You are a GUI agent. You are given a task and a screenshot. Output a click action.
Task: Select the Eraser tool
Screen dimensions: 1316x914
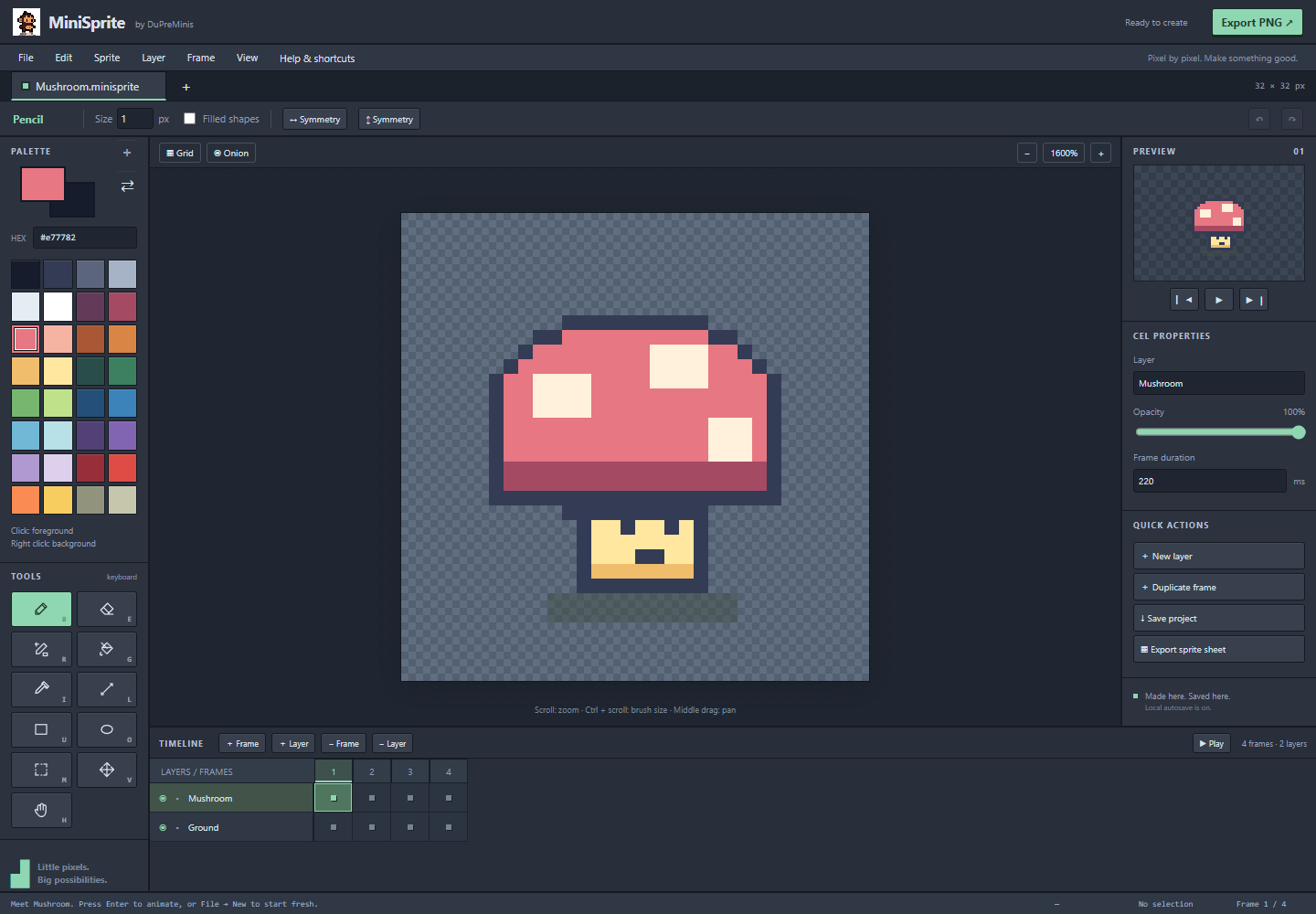pyautogui.click(x=107, y=609)
